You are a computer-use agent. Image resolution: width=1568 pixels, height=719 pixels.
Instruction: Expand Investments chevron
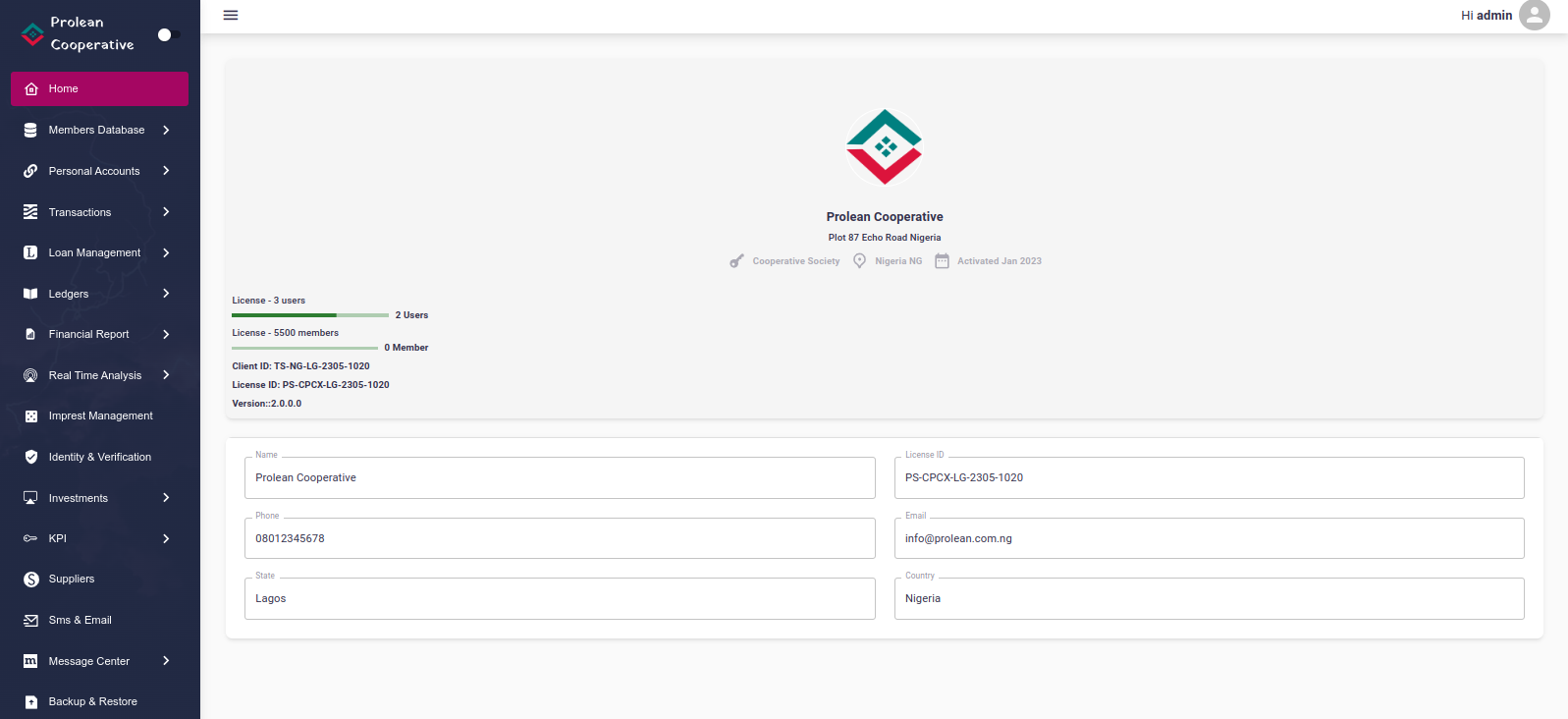[166, 498]
